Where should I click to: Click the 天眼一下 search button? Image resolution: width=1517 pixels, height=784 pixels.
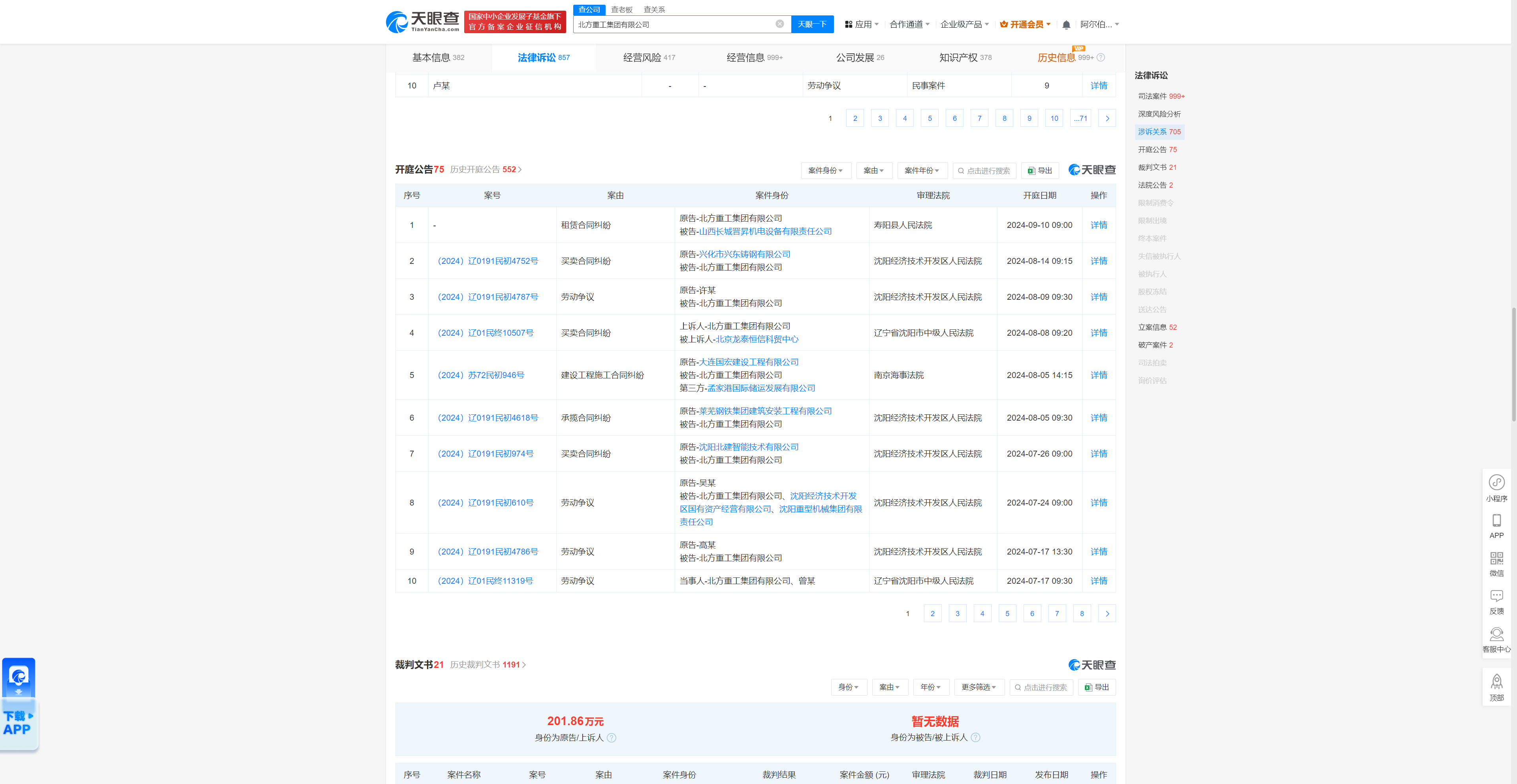[812, 24]
